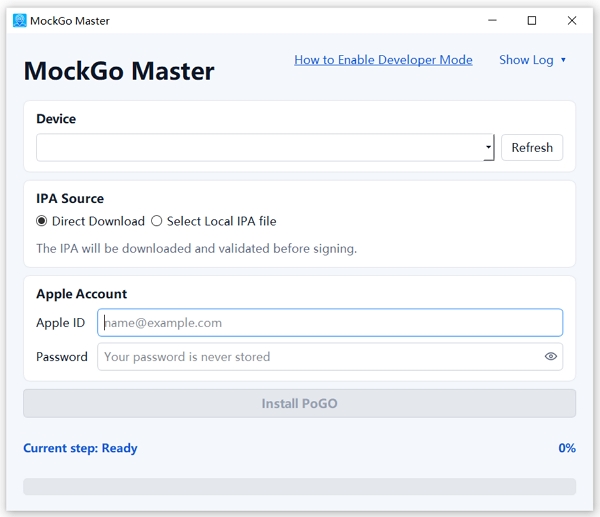The height and width of the screenshot is (517, 600).
Task: Toggle password visibility eye icon
Action: [x=551, y=356]
